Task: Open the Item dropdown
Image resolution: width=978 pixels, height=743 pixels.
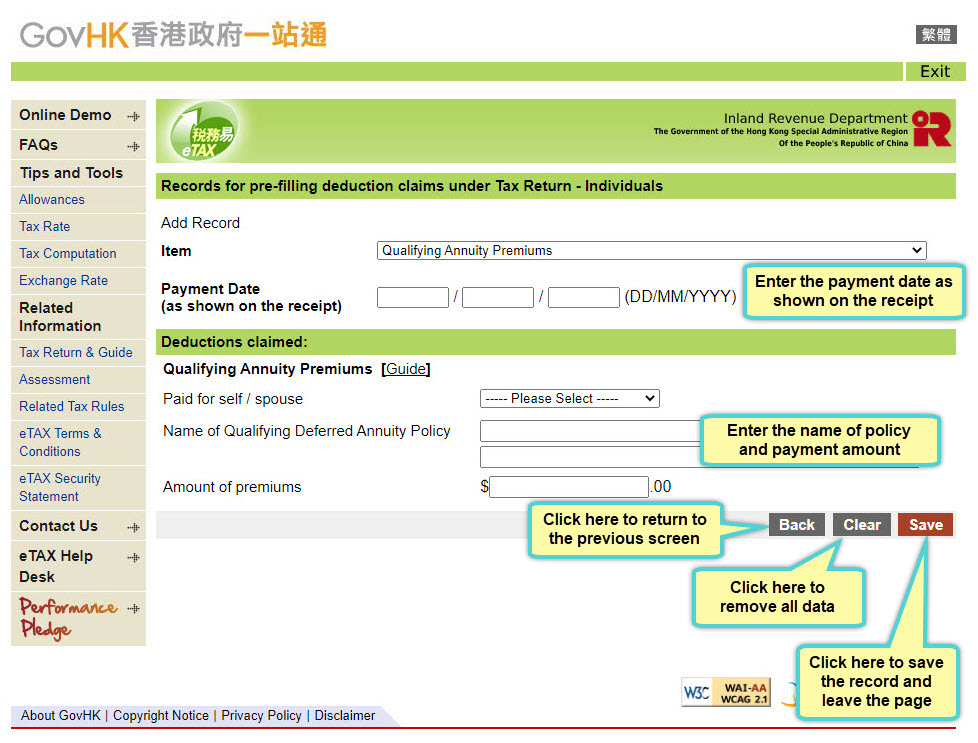Action: (x=651, y=251)
